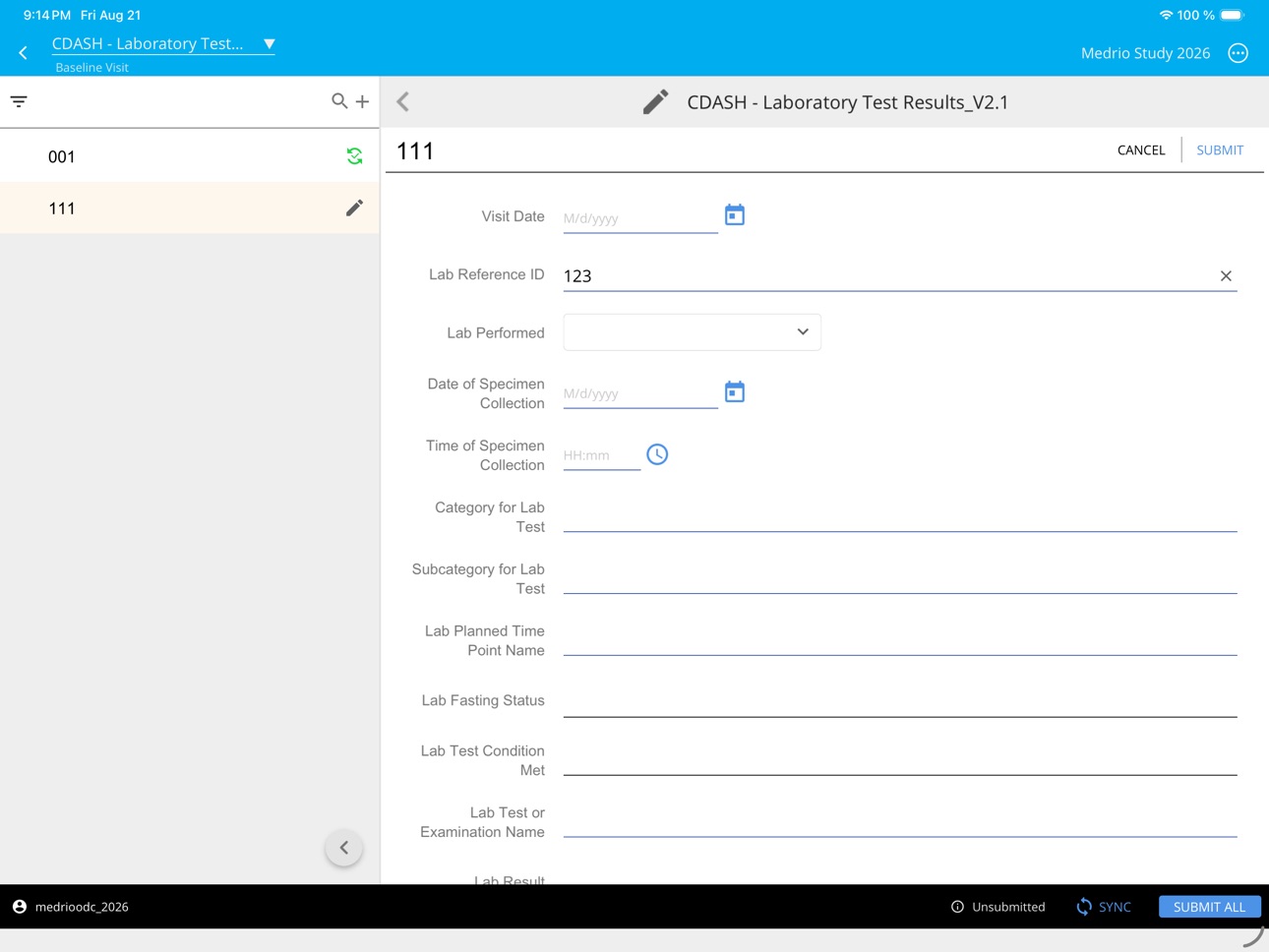Screen dimensions: 1269x952
Task: Focus Lab Planned Time Point Name field
Action: coord(900,641)
